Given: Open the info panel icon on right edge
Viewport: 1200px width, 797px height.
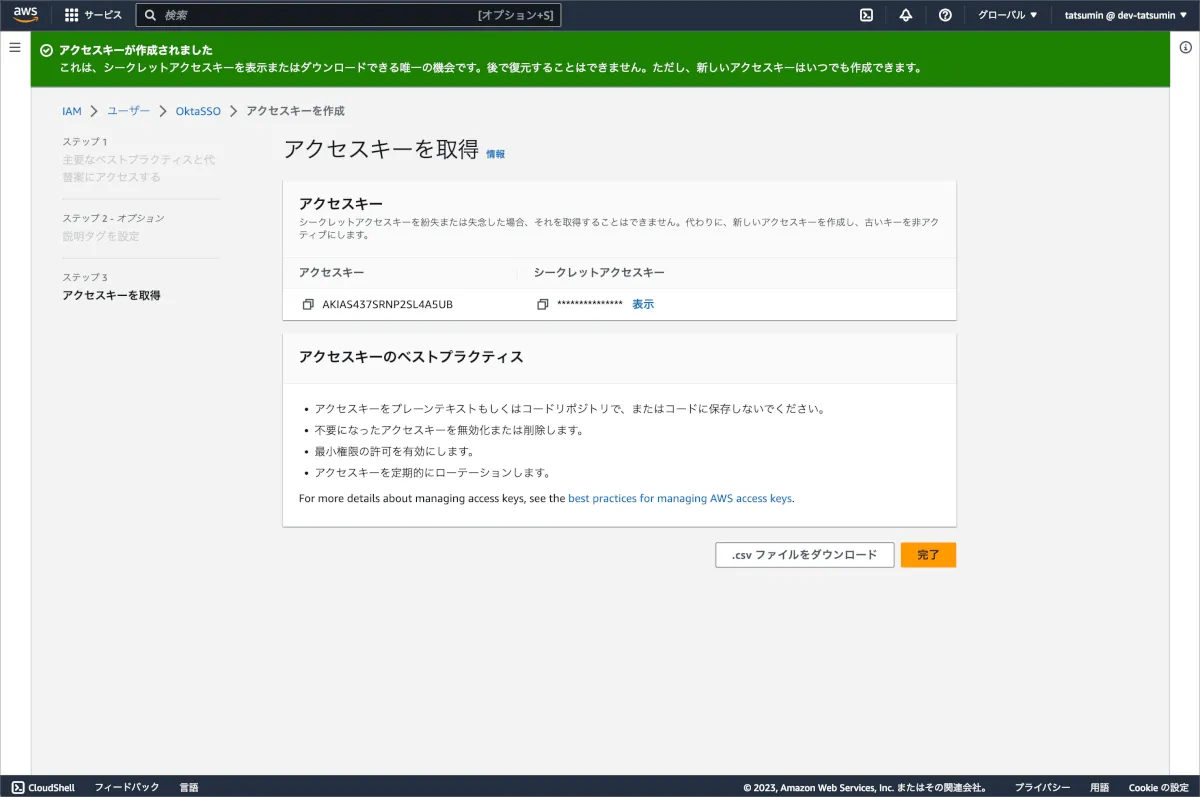Looking at the screenshot, I should click(x=1185, y=48).
